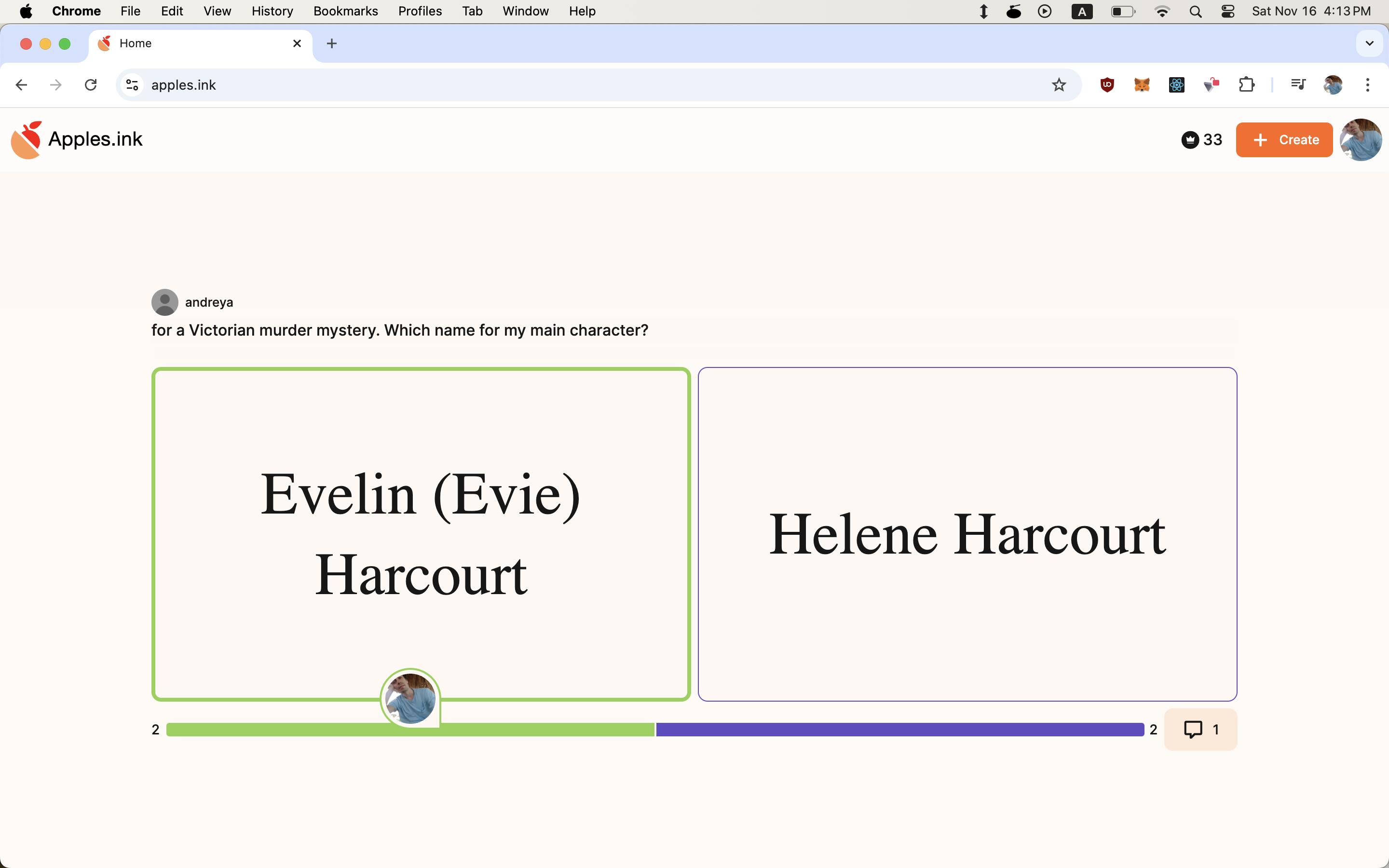Click the purple portion of vote bar
This screenshot has height=868, width=1389.
click(900, 729)
